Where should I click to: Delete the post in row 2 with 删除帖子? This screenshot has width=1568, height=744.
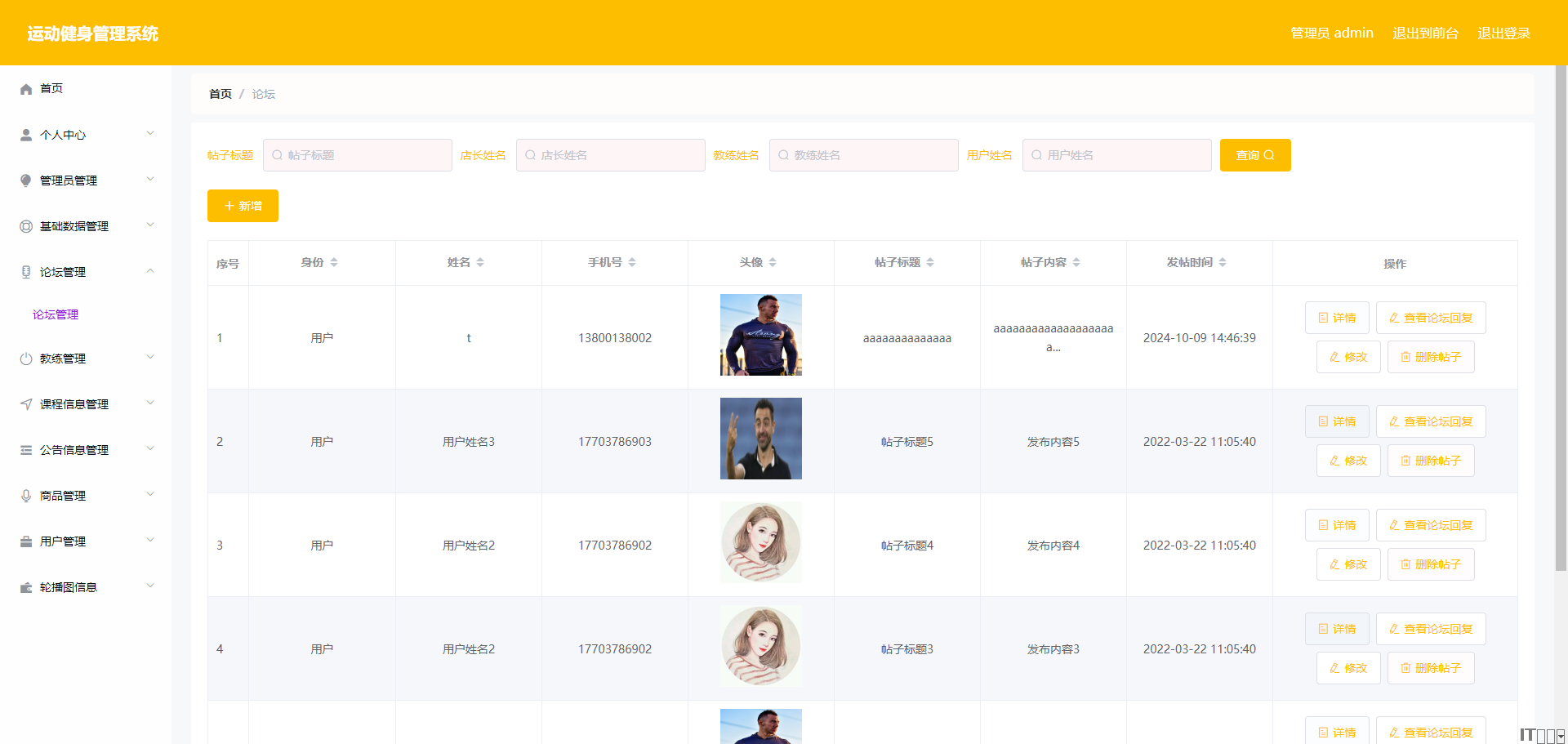pyautogui.click(x=1431, y=461)
